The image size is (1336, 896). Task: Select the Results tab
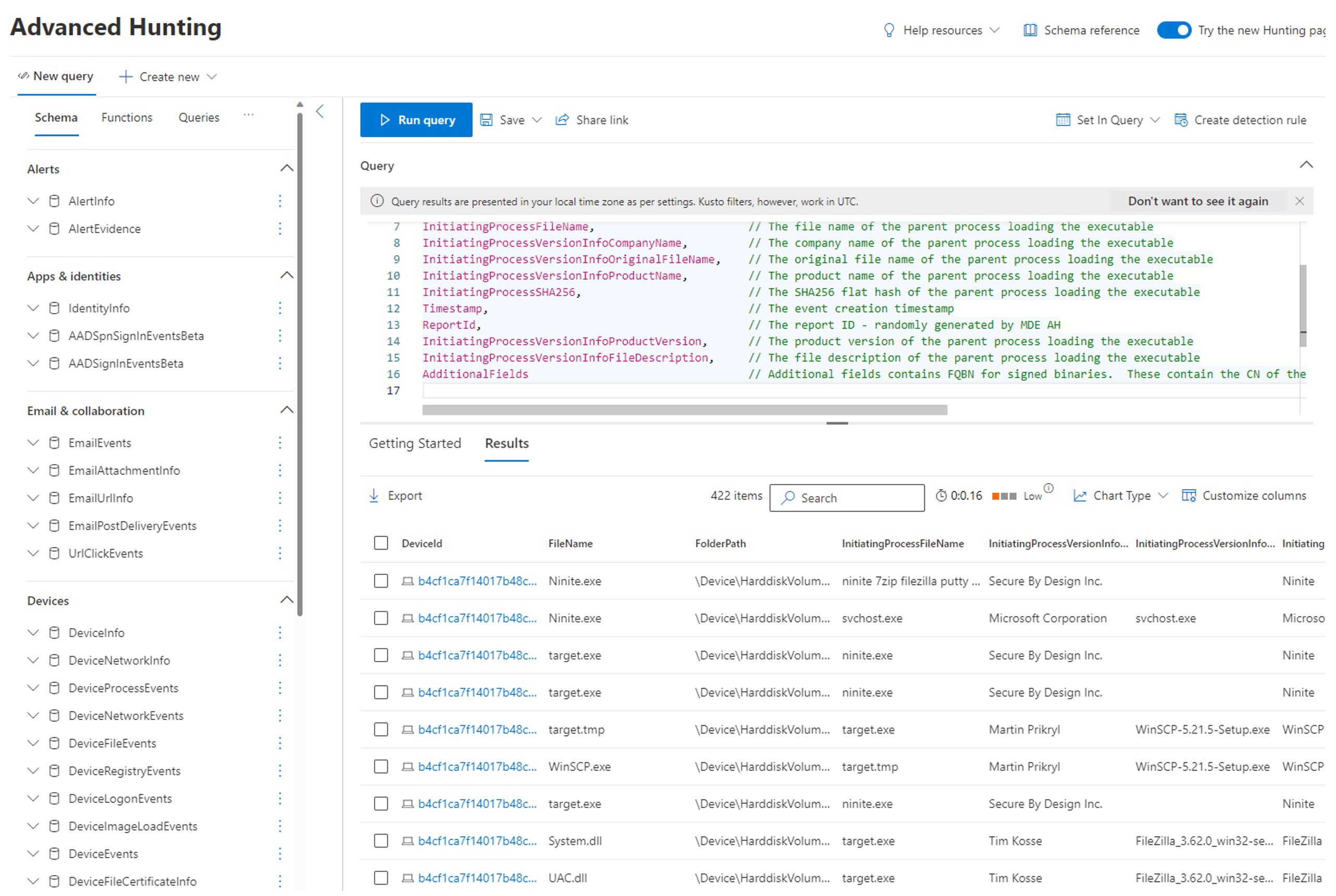click(x=507, y=443)
